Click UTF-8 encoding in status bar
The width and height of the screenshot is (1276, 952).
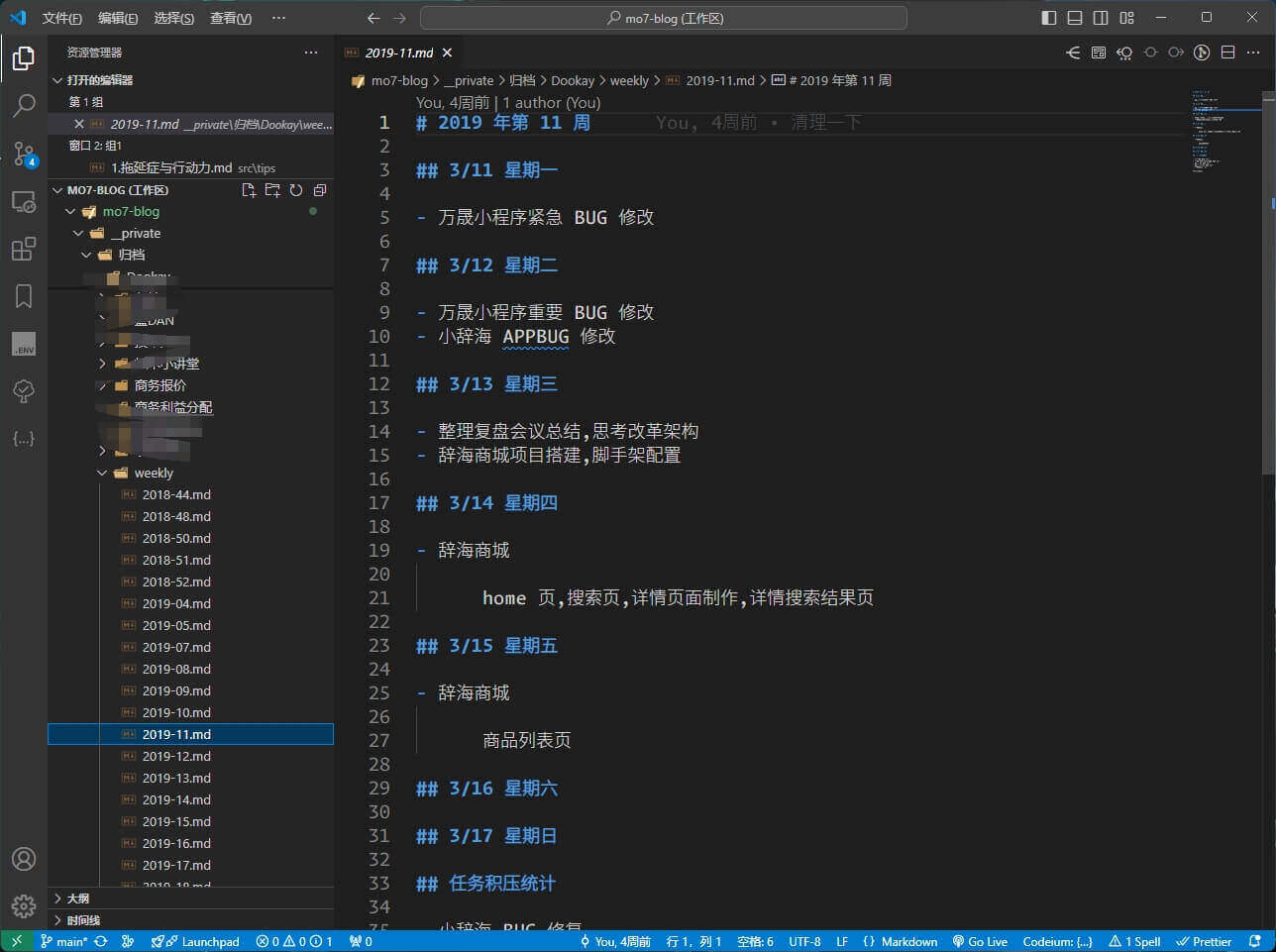(x=804, y=941)
